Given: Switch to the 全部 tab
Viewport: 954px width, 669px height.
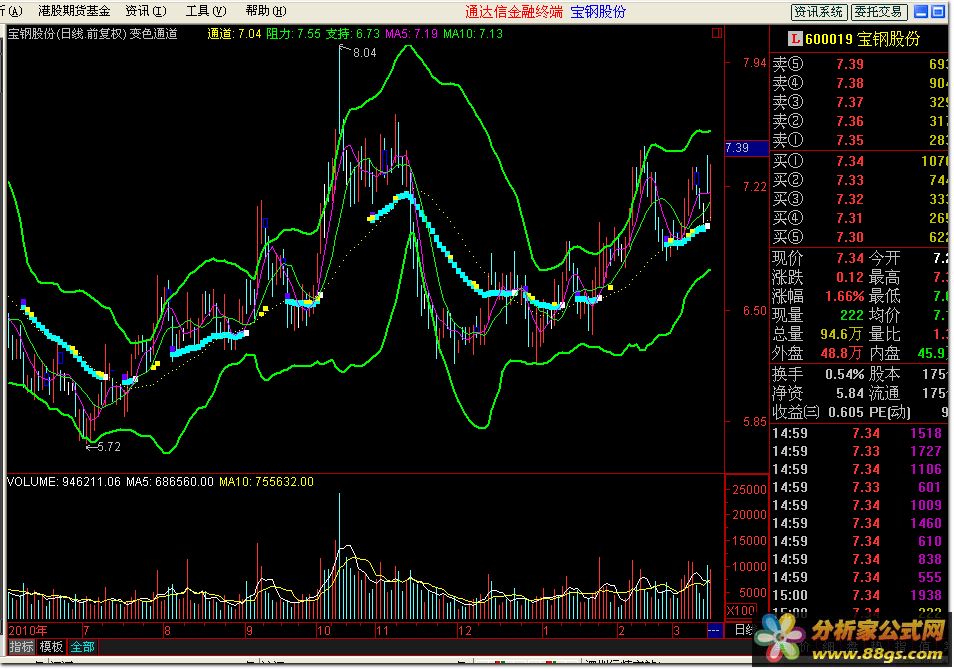Looking at the screenshot, I should (x=82, y=647).
